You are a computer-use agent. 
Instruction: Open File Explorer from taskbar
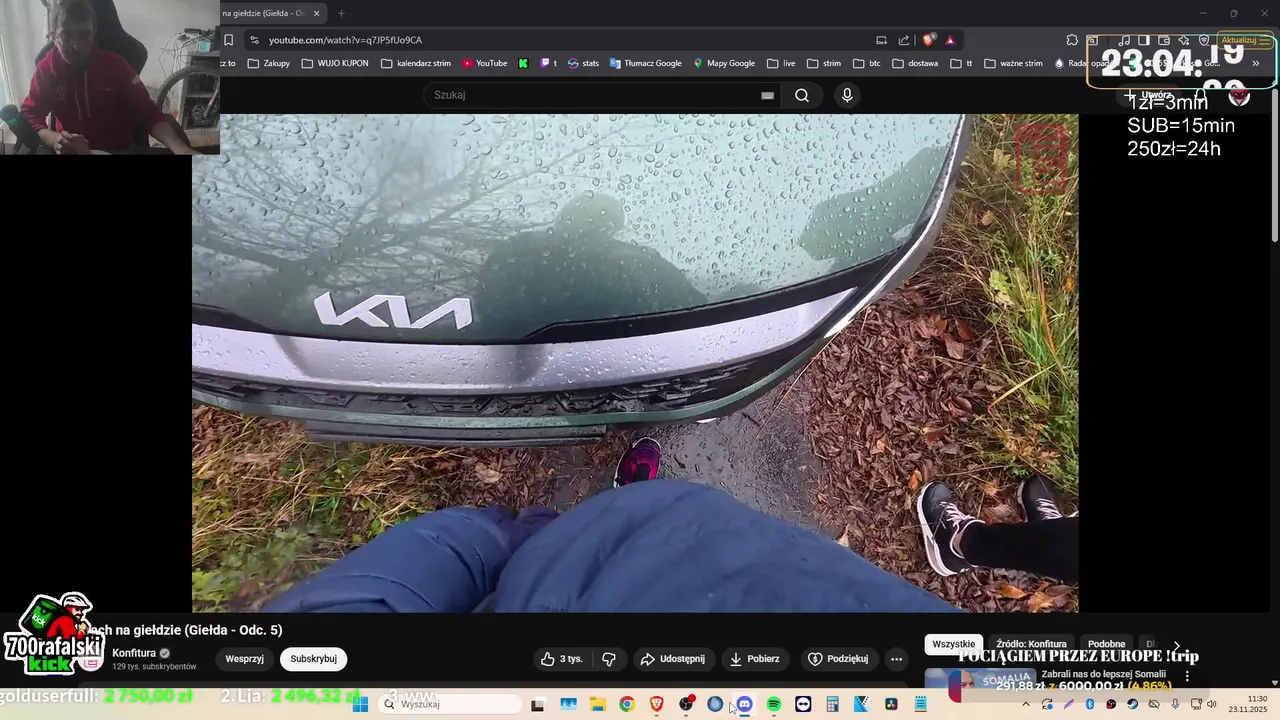(597, 704)
